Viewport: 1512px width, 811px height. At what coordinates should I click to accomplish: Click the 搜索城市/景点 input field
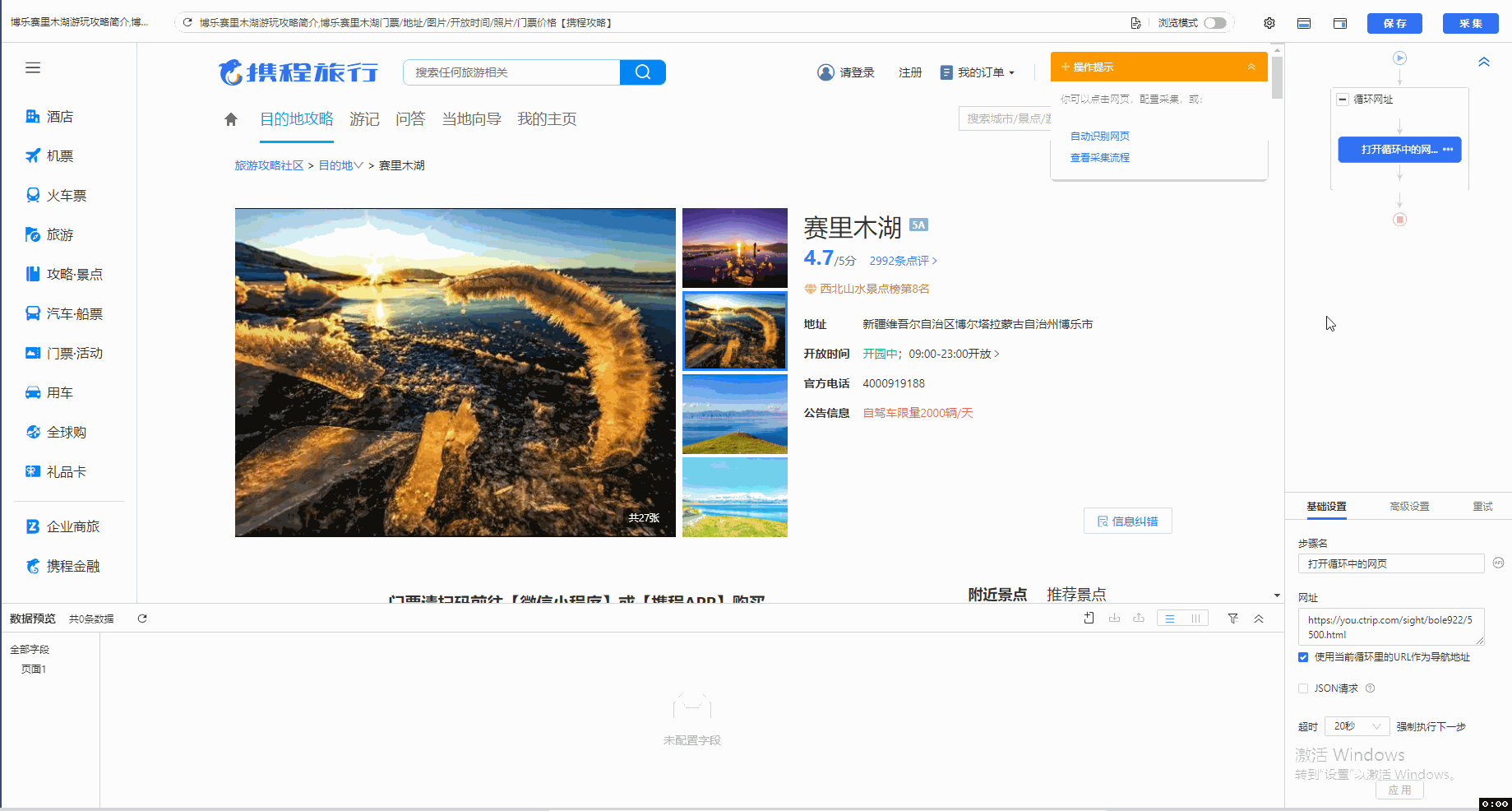(1005, 118)
